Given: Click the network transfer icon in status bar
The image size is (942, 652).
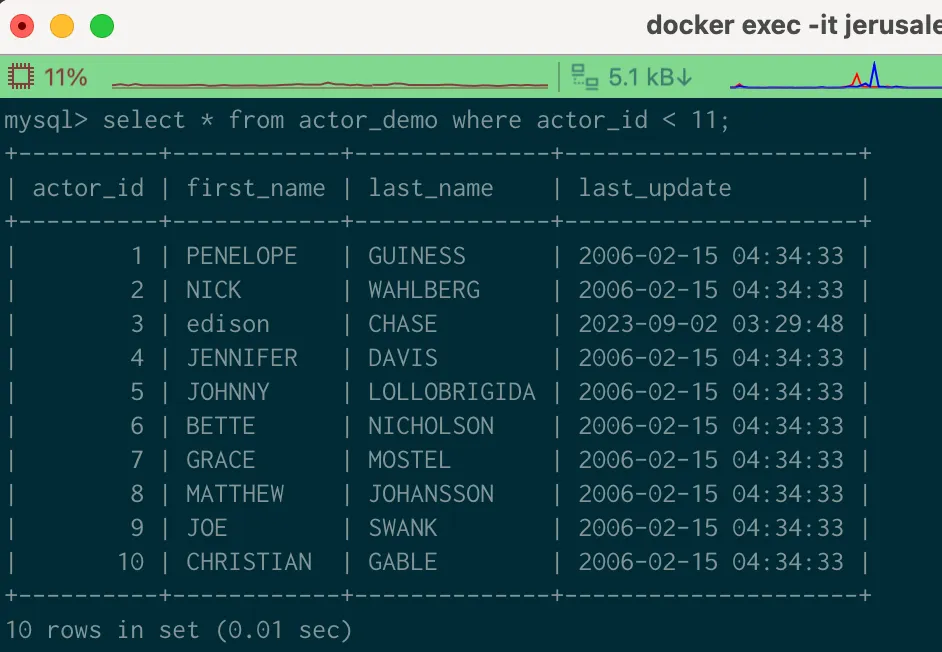Looking at the screenshot, I should [584, 77].
